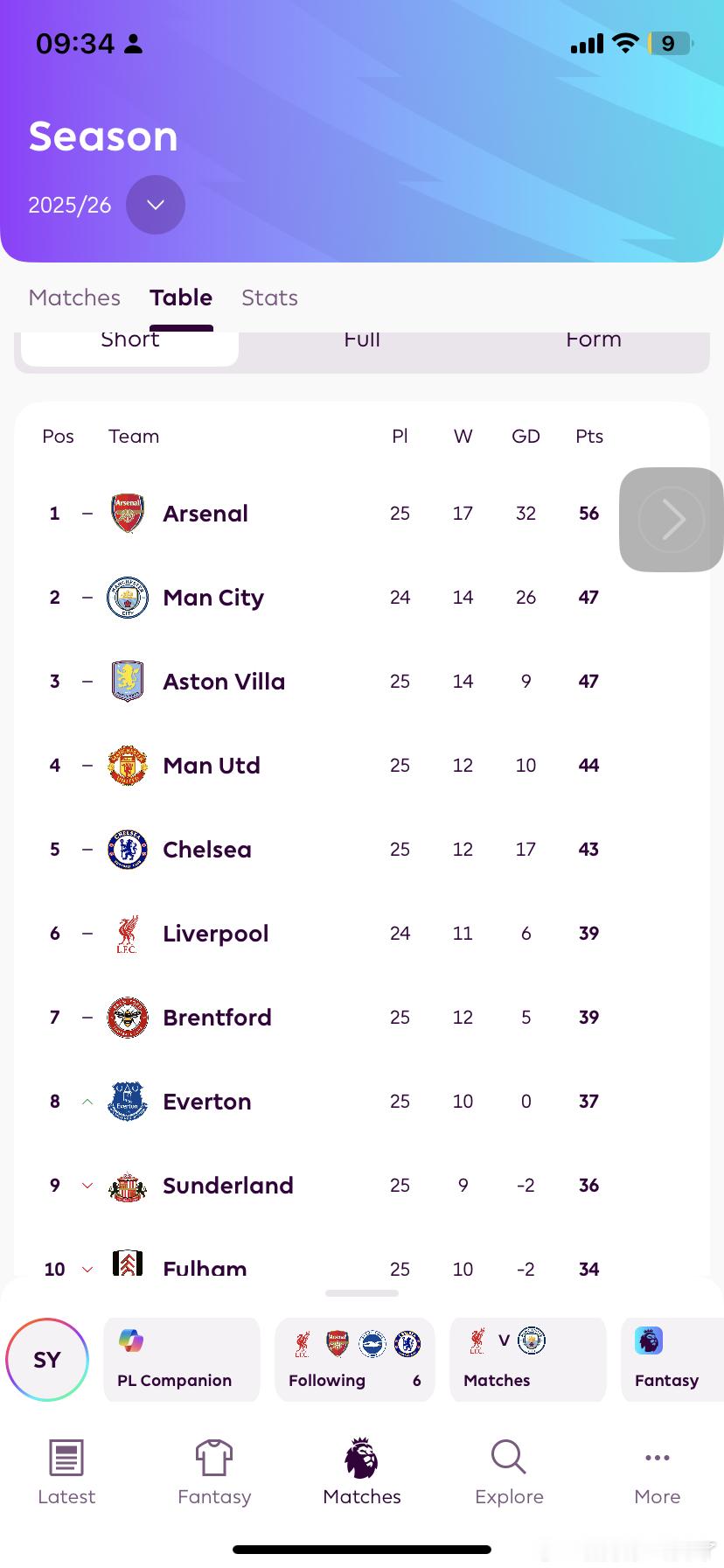The width and height of the screenshot is (724, 1568).
Task: Switch to Full table view
Action: (362, 344)
